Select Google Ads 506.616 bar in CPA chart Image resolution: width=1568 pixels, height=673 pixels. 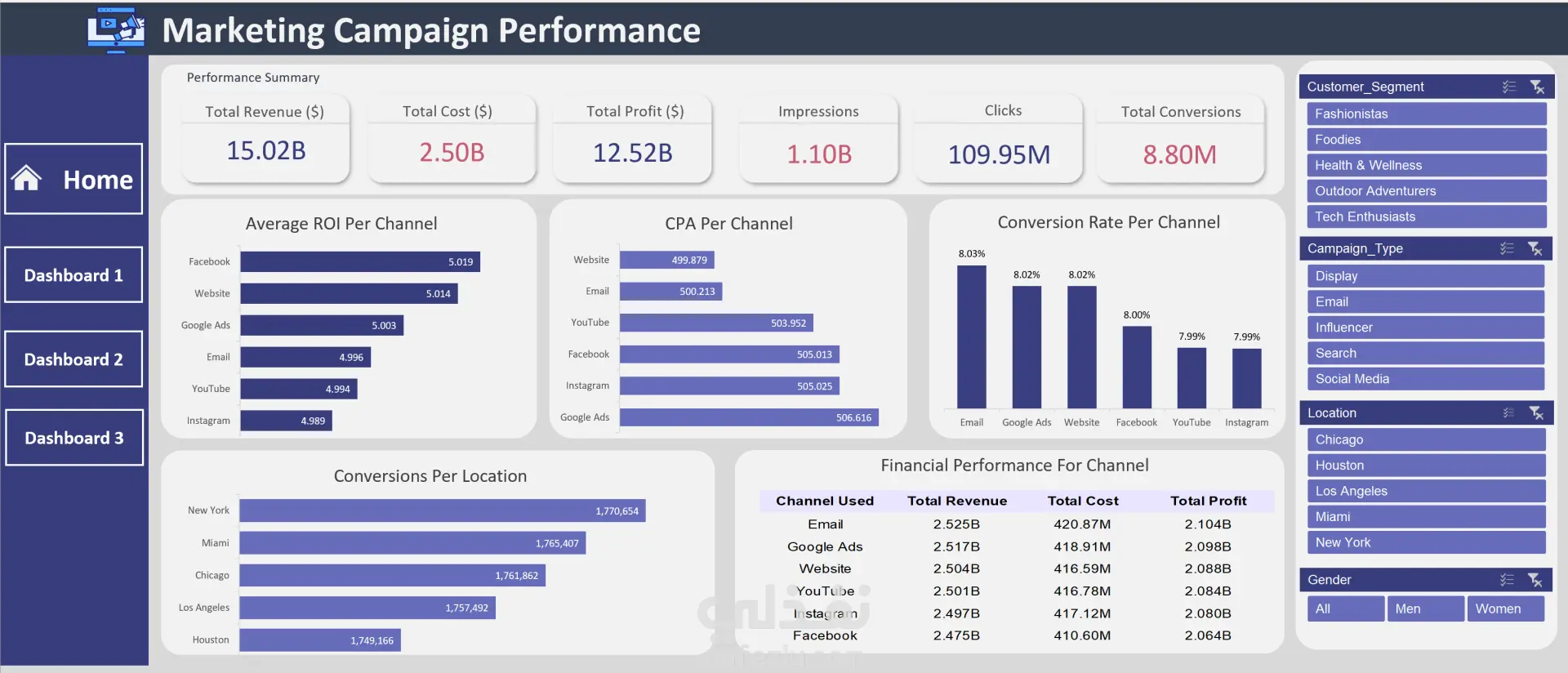(x=749, y=417)
